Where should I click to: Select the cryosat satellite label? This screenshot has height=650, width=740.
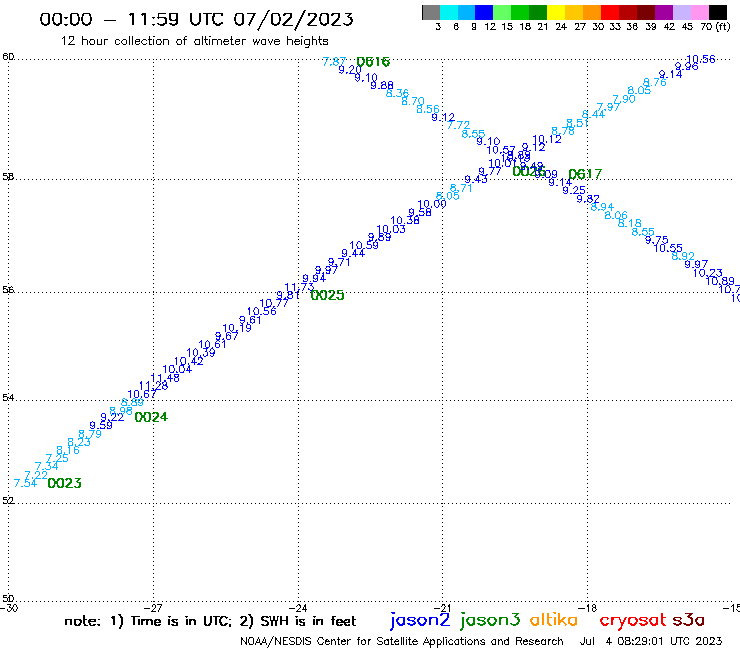(x=633, y=621)
